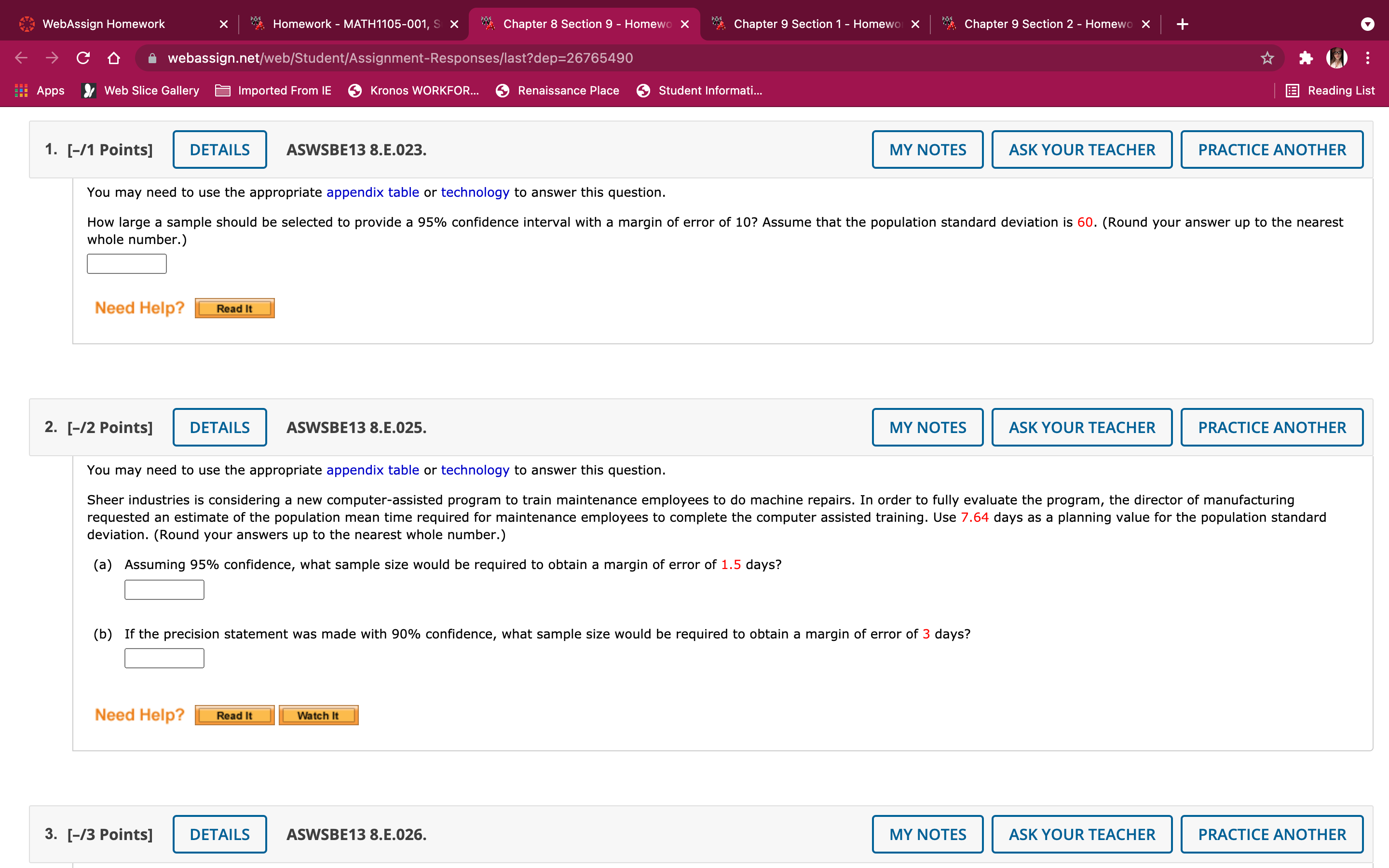This screenshot has width=1389, height=868.
Task: Click PRACTICE ANOTHER for question 2
Action: [1271, 428]
